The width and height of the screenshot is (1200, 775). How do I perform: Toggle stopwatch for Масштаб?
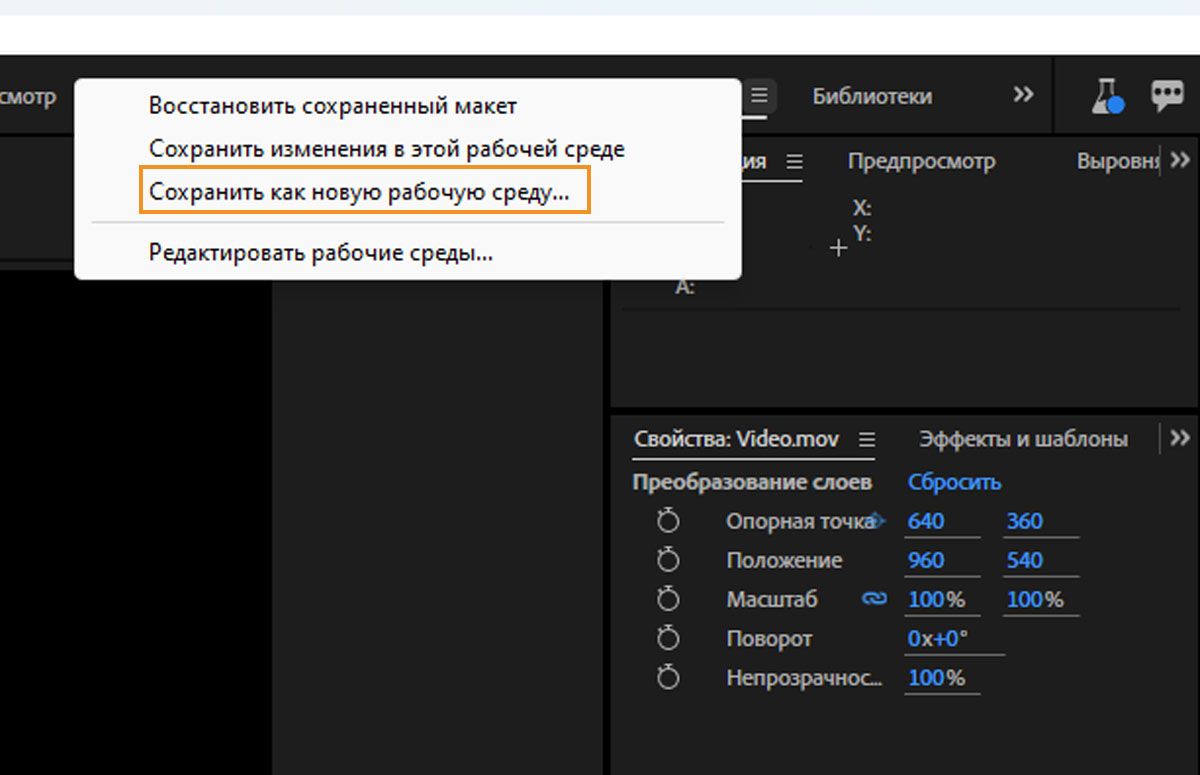tap(668, 598)
